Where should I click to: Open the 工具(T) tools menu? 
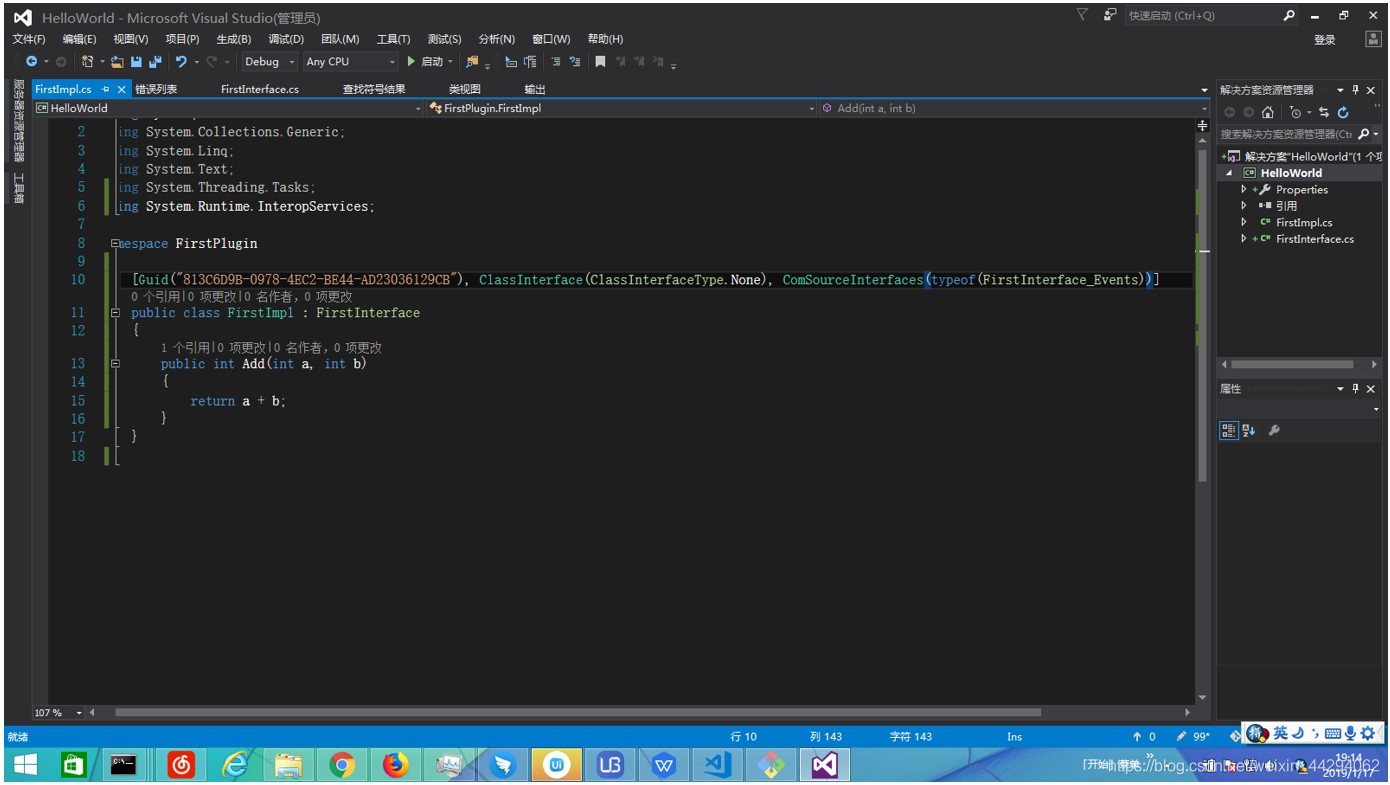point(393,39)
